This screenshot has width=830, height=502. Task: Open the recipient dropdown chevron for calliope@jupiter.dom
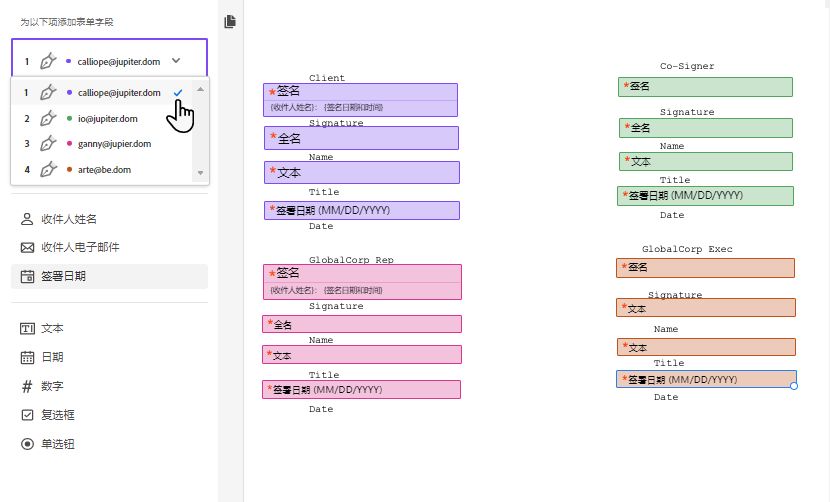(176, 61)
